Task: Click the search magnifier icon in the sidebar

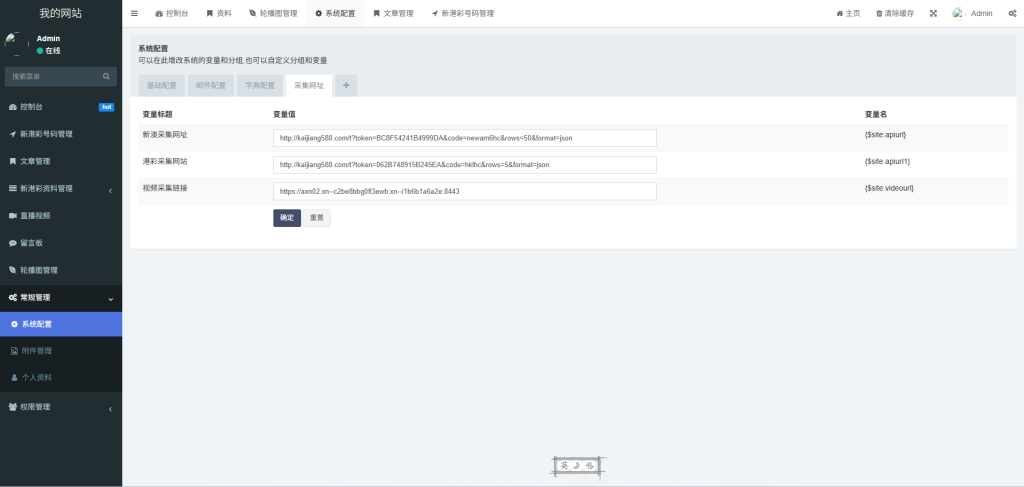Action: click(106, 76)
